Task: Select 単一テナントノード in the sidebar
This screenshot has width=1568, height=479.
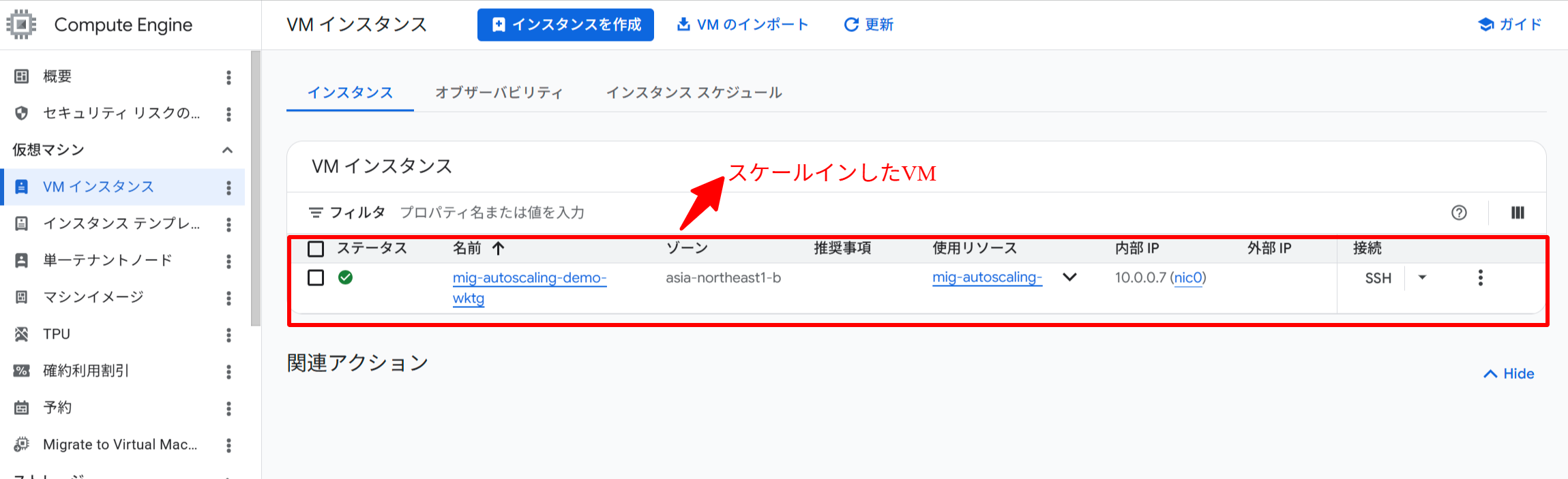Action: coord(107,260)
